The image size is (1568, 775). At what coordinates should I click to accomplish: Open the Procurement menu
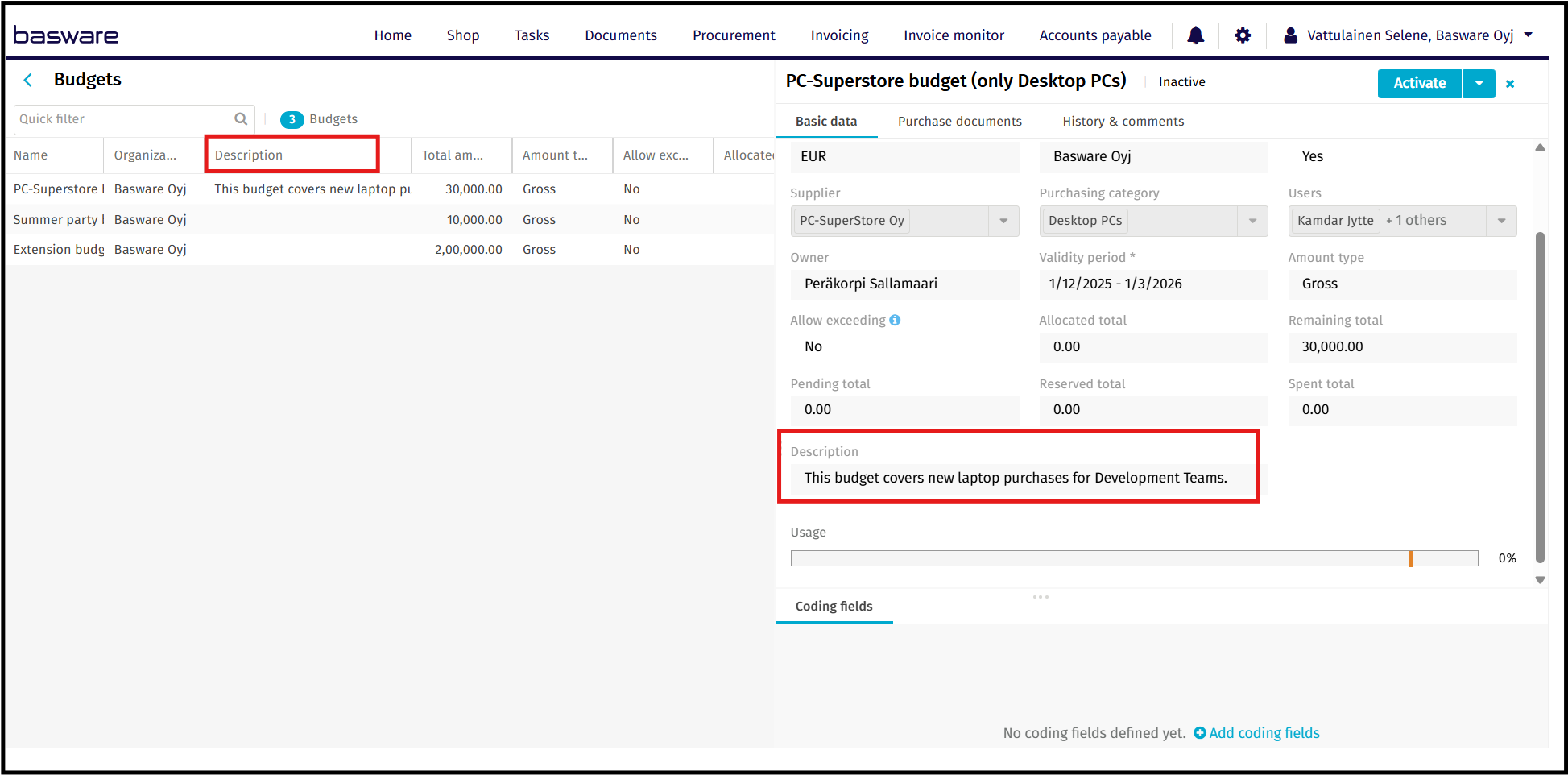733,35
